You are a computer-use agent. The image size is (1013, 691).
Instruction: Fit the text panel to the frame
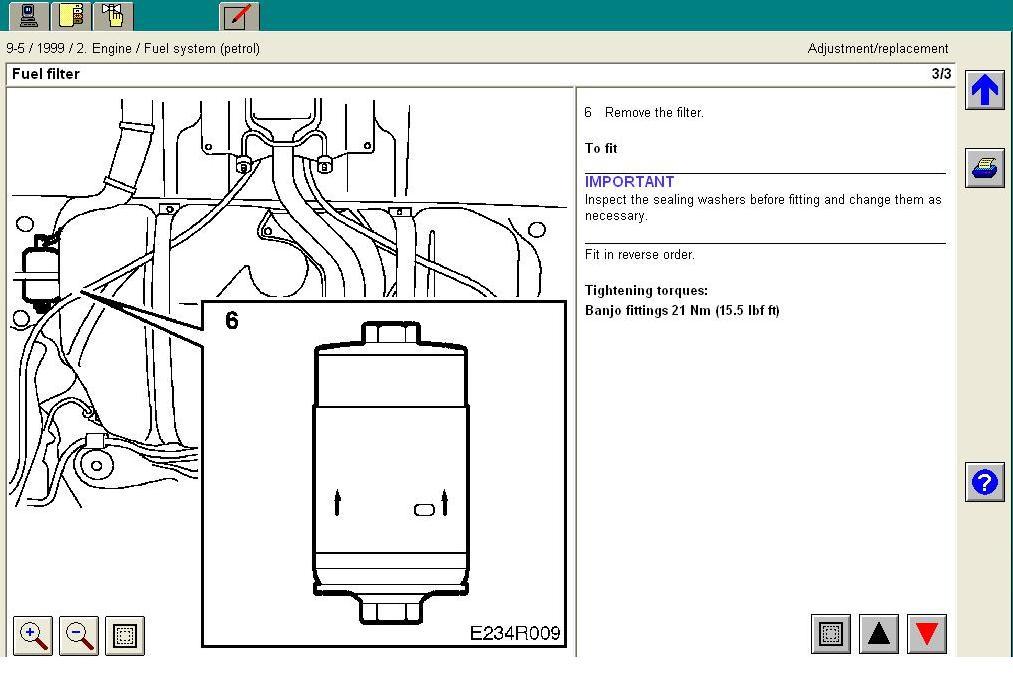coord(831,634)
